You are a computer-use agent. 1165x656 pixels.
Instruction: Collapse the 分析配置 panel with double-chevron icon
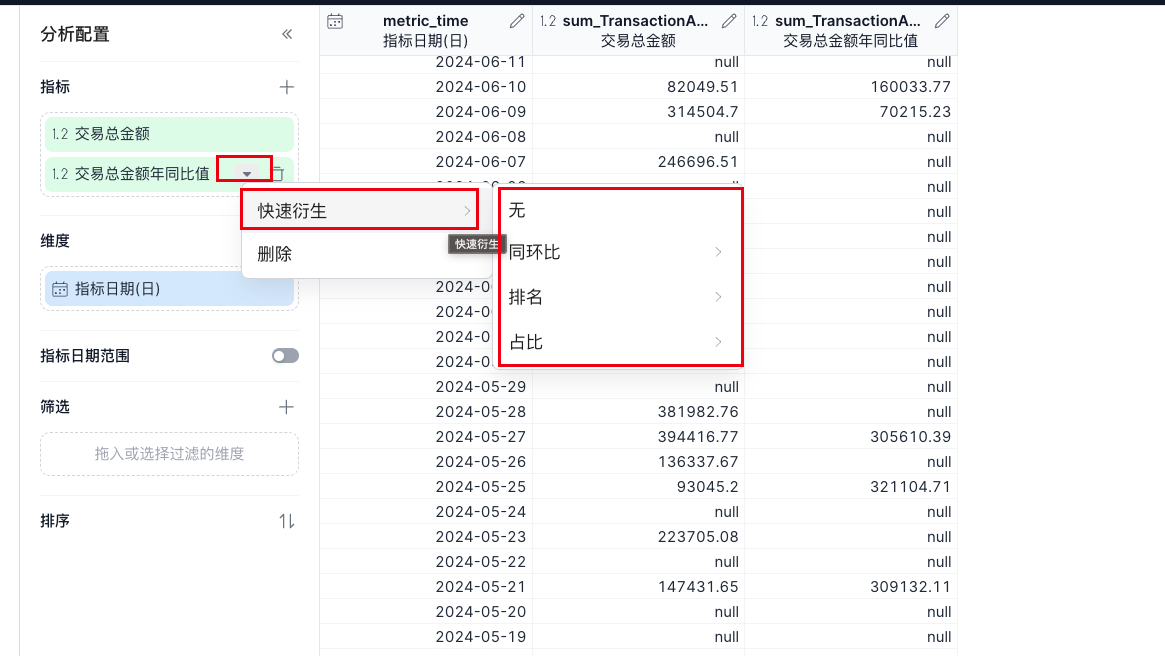pyautogui.click(x=287, y=34)
